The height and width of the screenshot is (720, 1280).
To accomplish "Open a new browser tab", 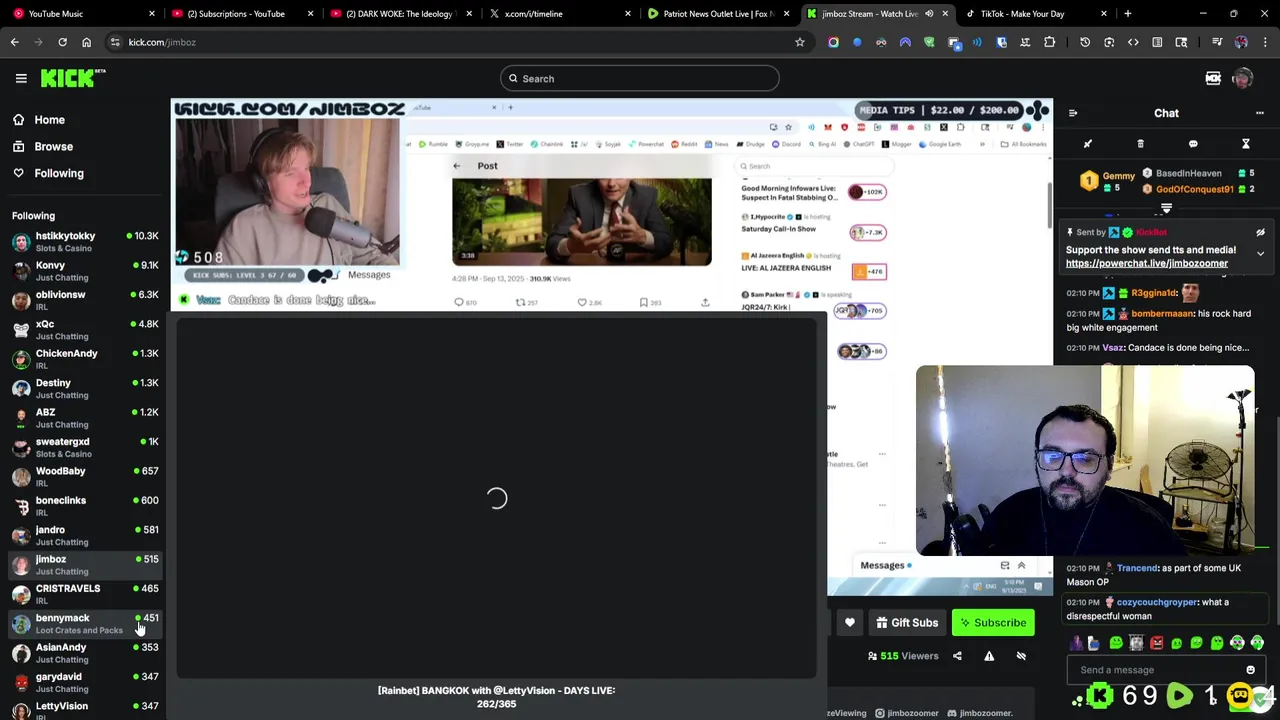I will (1127, 13).
